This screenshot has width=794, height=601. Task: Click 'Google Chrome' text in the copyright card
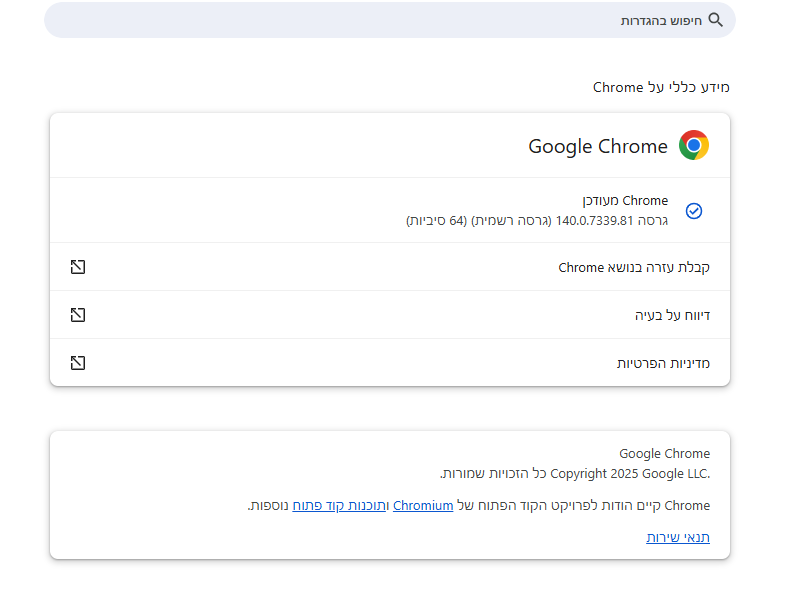pyautogui.click(x=664, y=454)
